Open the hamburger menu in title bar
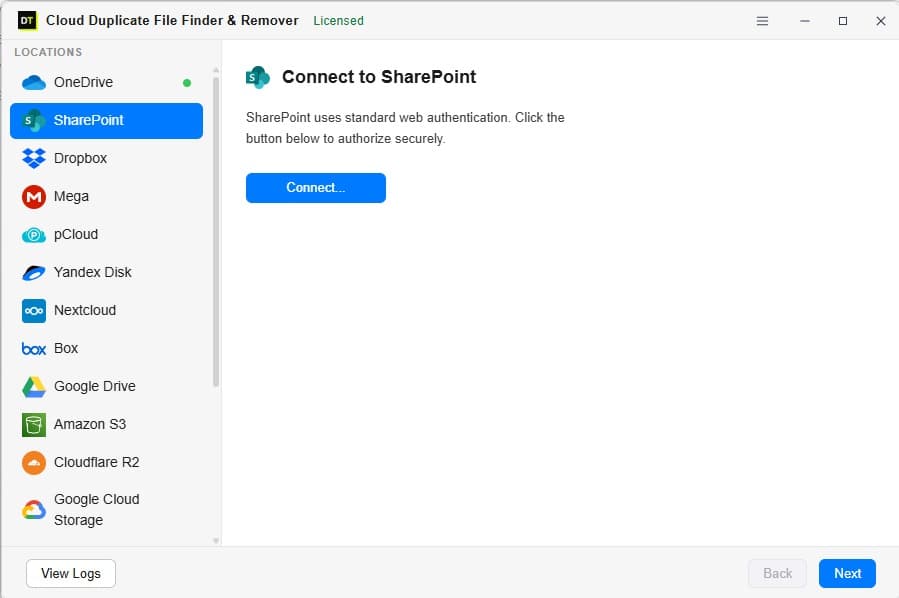 coord(762,21)
